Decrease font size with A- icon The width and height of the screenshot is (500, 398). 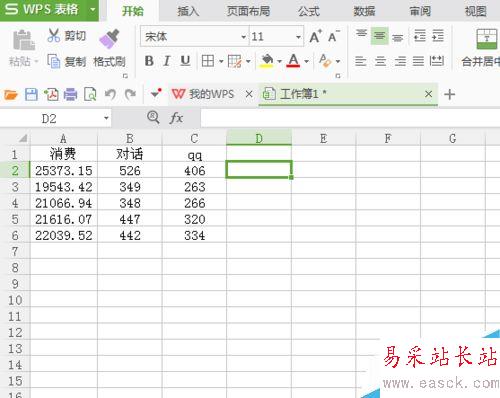[x=334, y=36]
